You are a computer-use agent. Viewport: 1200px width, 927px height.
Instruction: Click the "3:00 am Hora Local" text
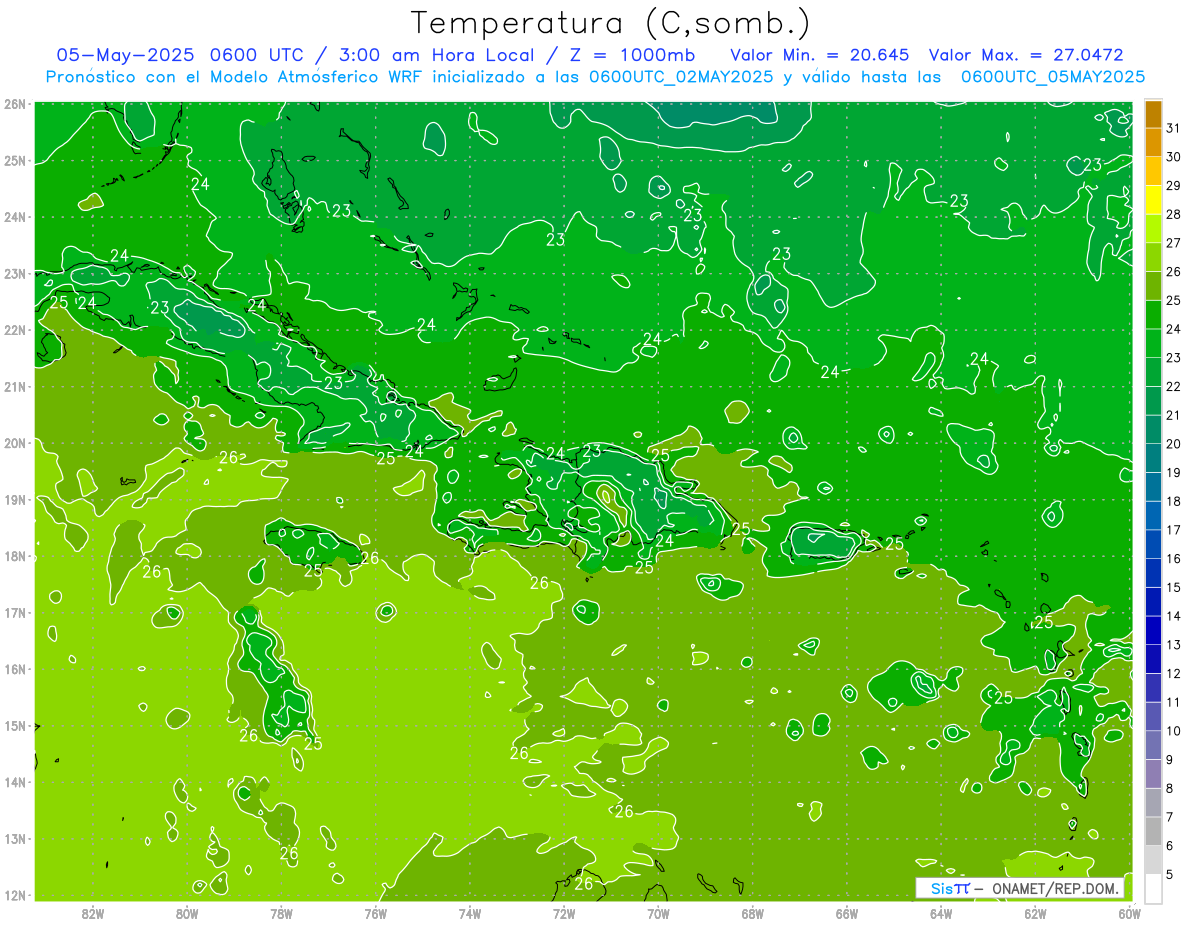point(438,54)
